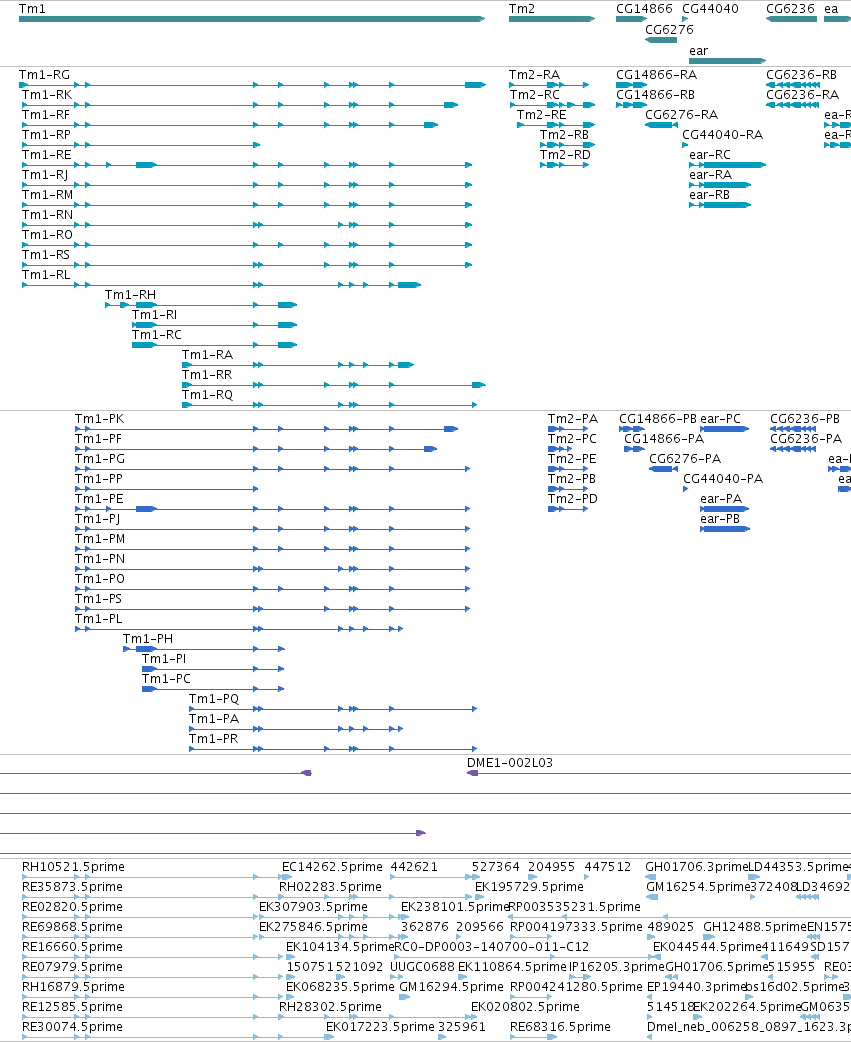The height and width of the screenshot is (1042, 851).
Task: Select transcript Tm1-RS
Action: pyautogui.click(x=247, y=264)
